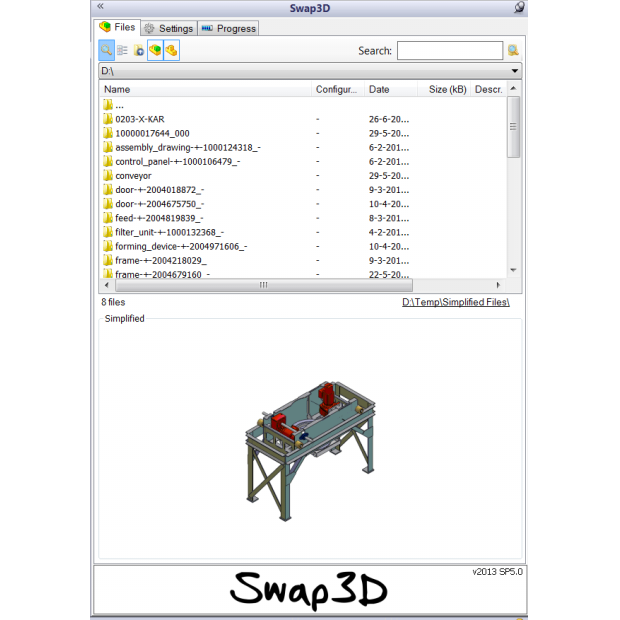Select folder feed-+-2004819839_-
This screenshot has height=620, width=620.
click(159, 218)
